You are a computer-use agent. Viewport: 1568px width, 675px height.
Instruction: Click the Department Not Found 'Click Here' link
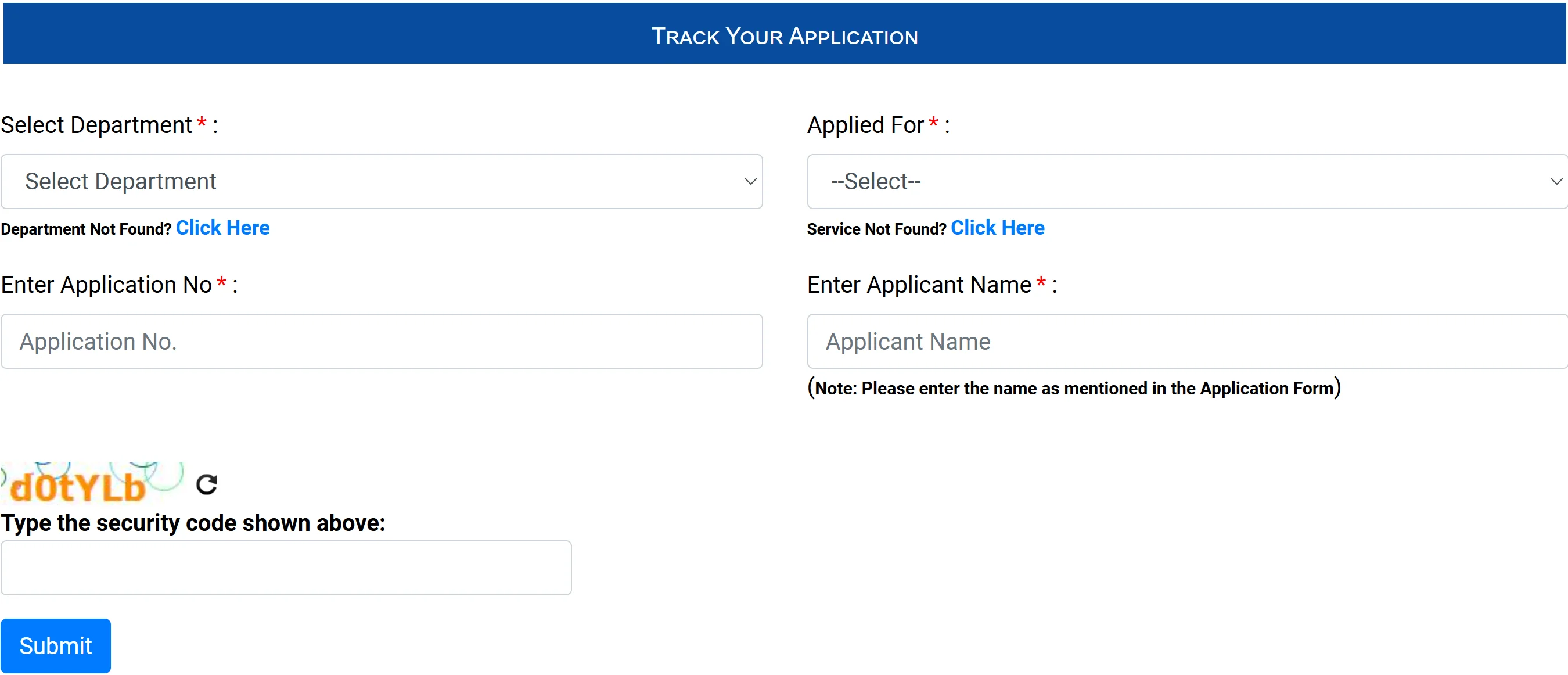pos(222,228)
